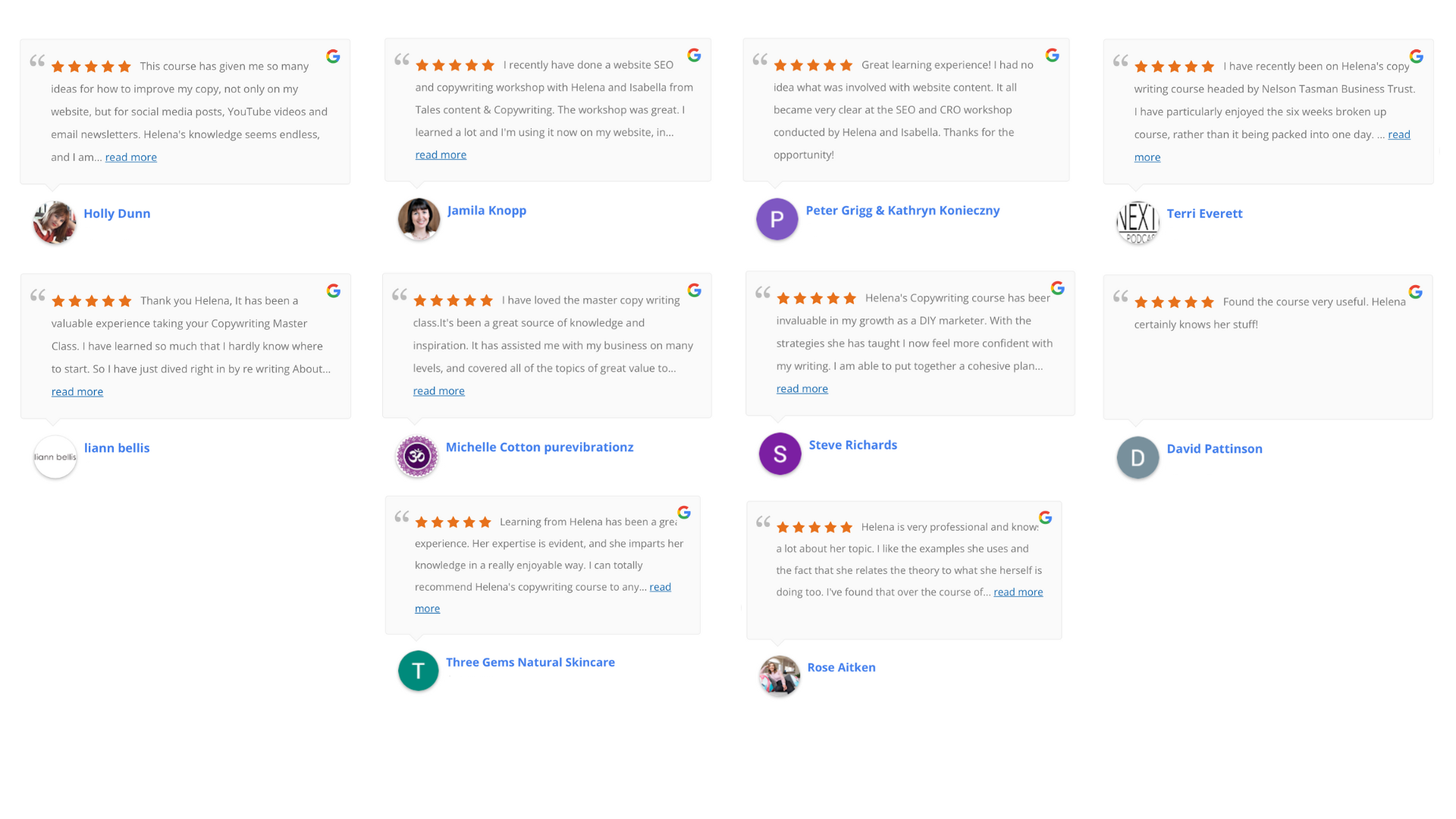Click Google icon on Holly Dunn's review
1456x819 pixels.
point(333,56)
